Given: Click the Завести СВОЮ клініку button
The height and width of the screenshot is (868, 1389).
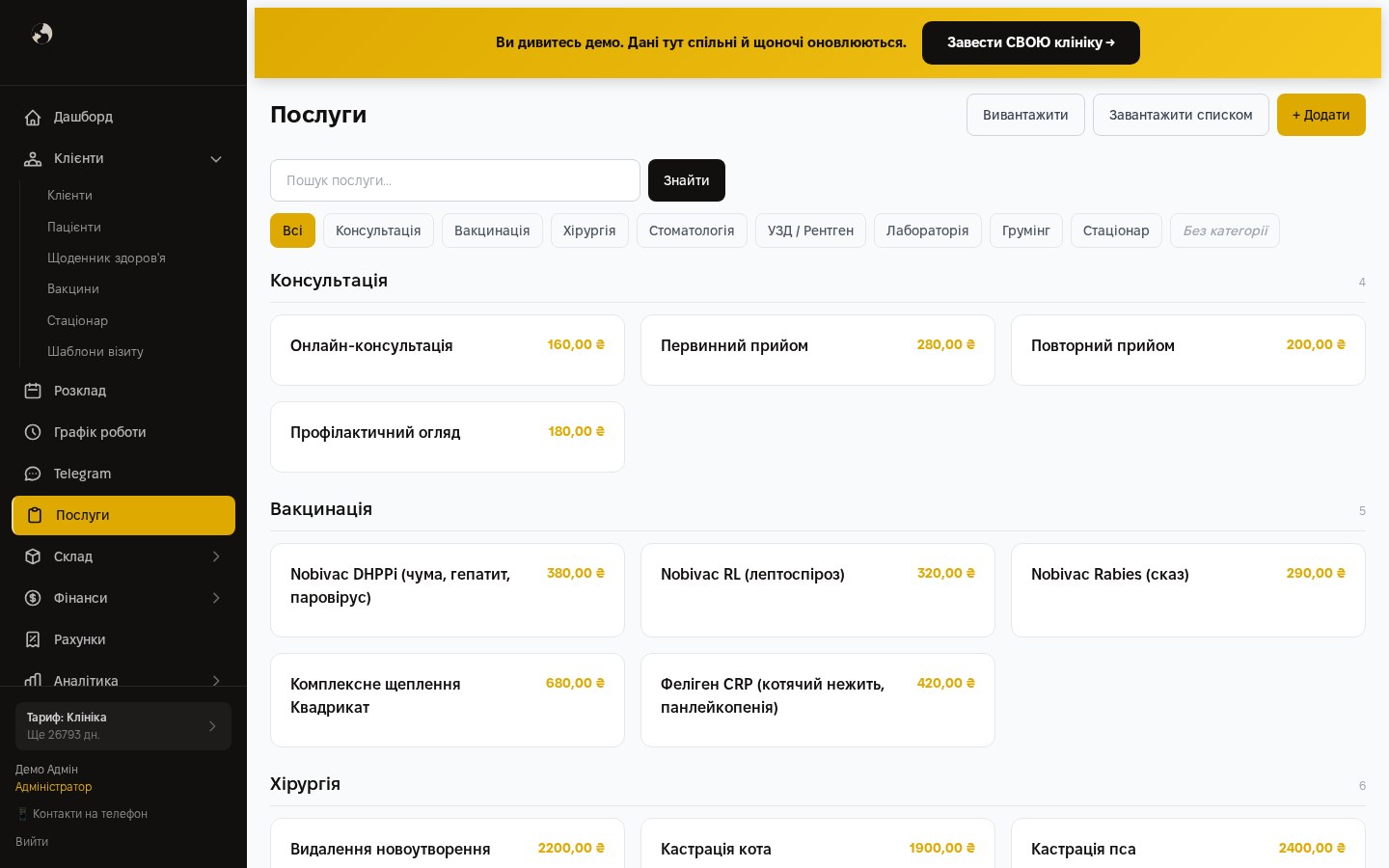Looking at the screenshot, I should coord(1031,42).
